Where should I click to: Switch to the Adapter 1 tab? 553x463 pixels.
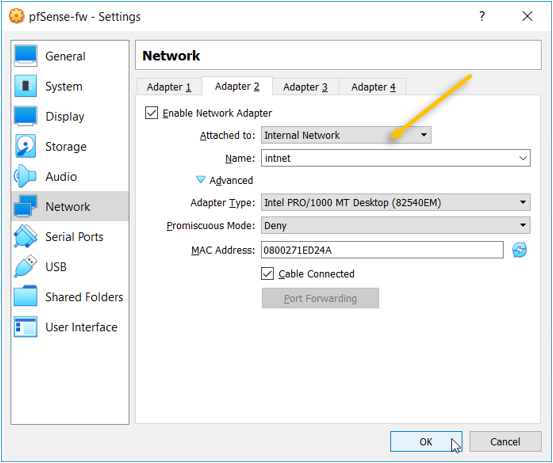[x=169, y=87]
